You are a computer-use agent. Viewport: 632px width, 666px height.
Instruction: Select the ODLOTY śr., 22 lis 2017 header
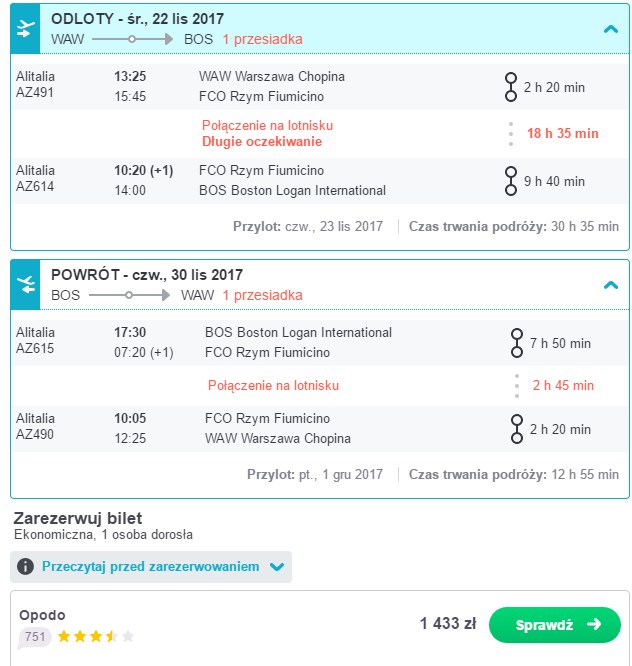(x=137, y=19)
